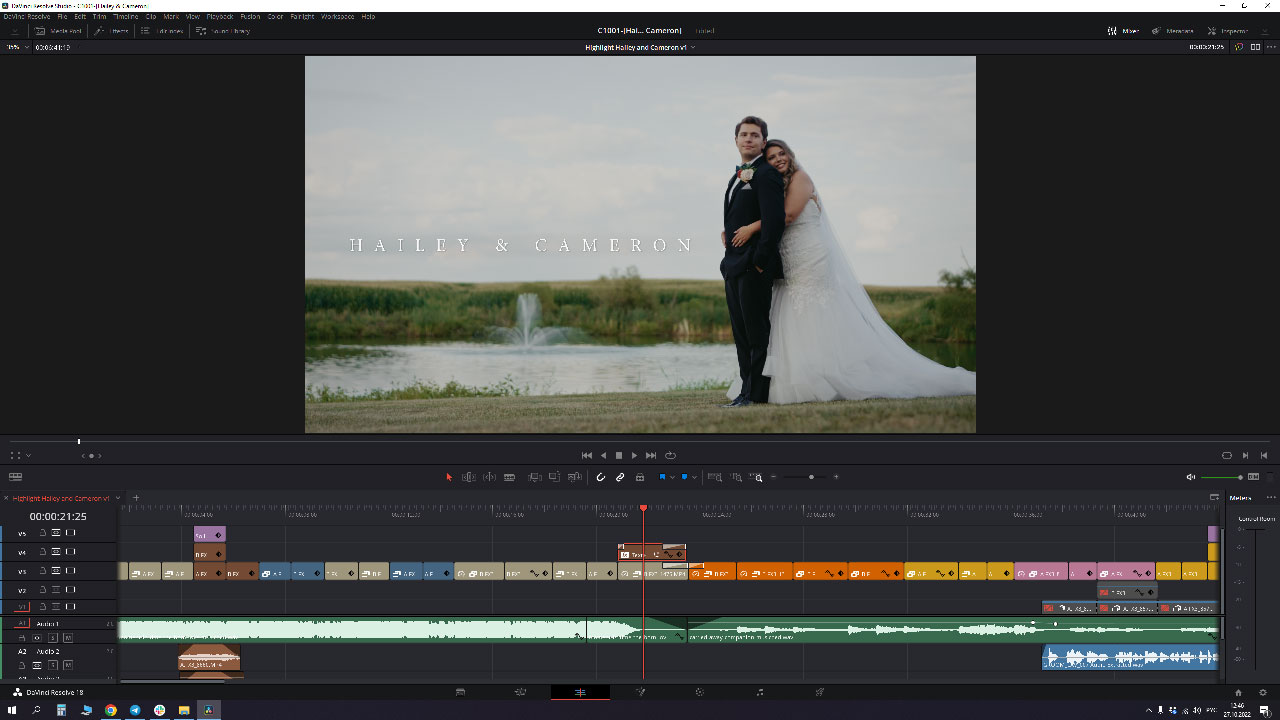
Task: Switch to the Color page
Action: [x=699, y=691]
